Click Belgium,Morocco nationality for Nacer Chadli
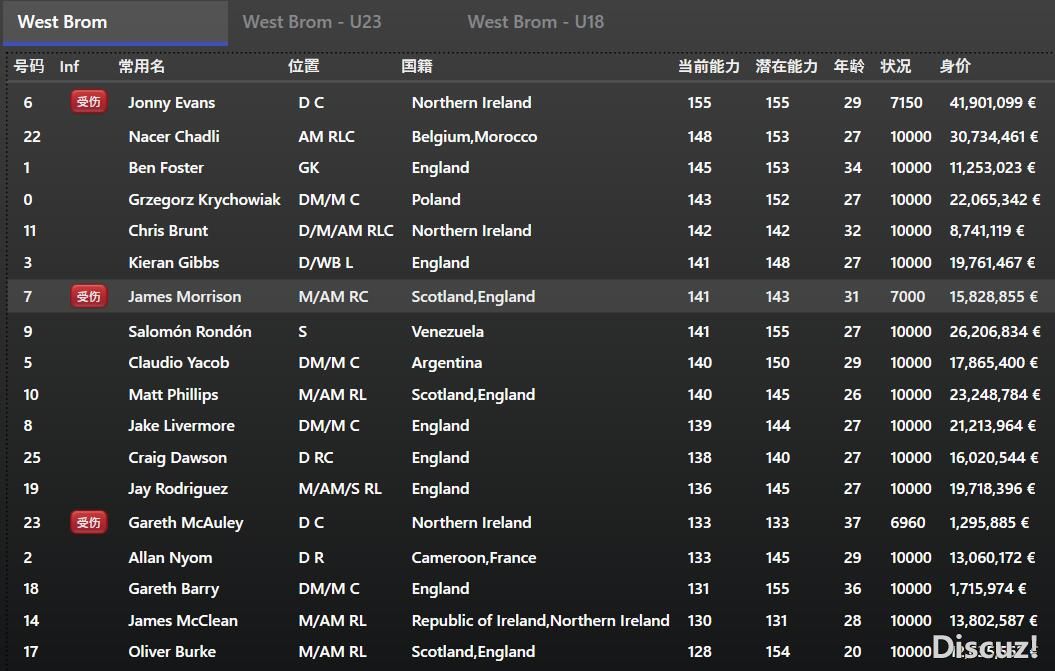The width and height of the screenshot is (1055, 671). coord(474,137)
